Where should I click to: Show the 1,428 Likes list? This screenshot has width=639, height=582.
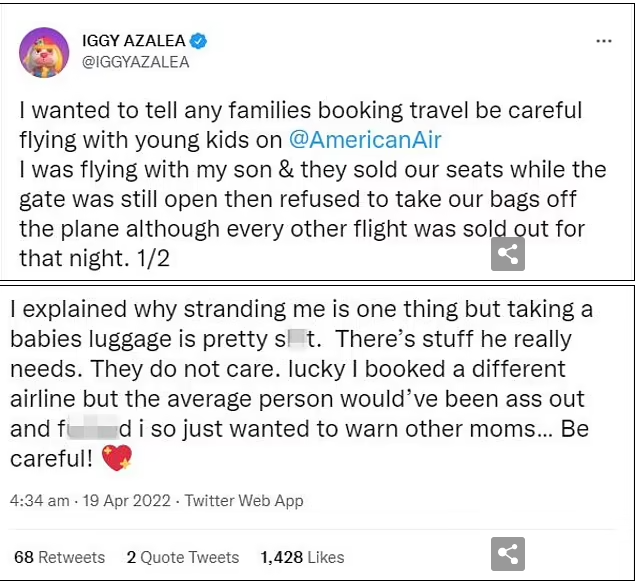click(302, 557)
